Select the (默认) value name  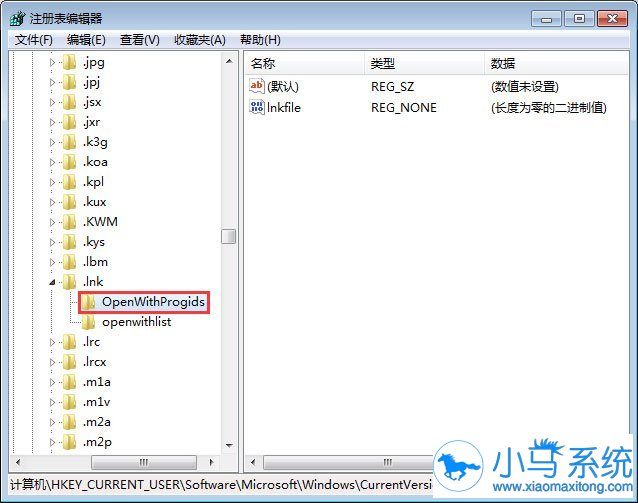pyautogui.click(x=283, y=86)
